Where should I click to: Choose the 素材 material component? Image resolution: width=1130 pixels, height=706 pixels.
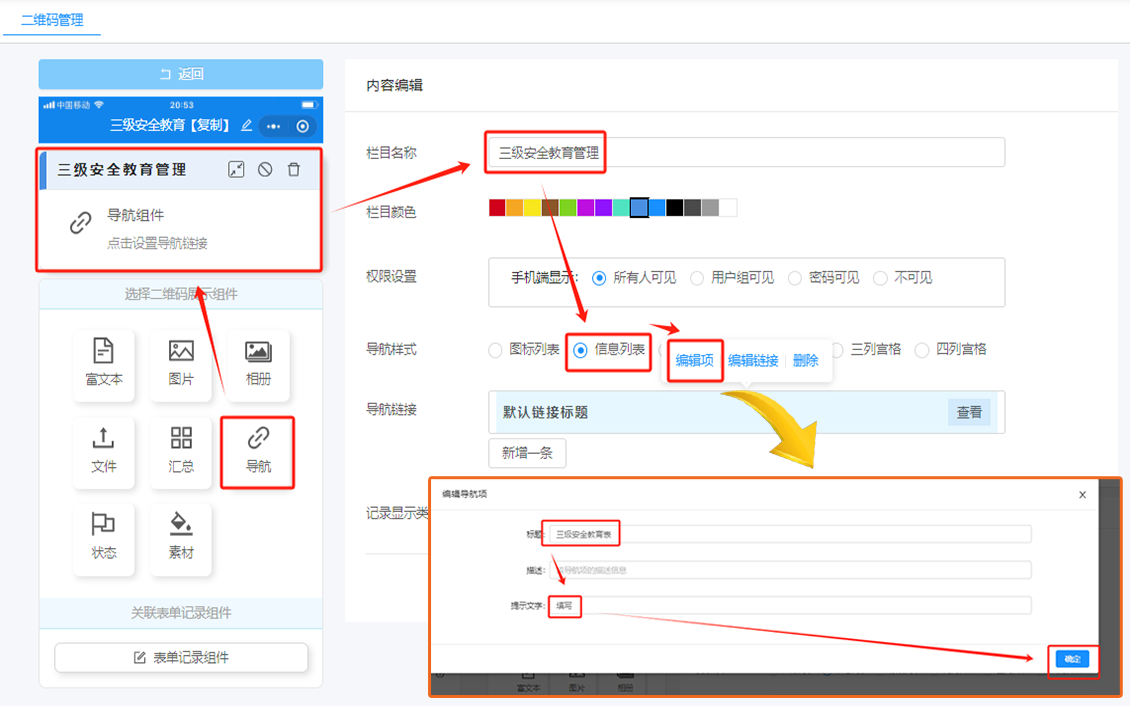click(x=181, y=538)
